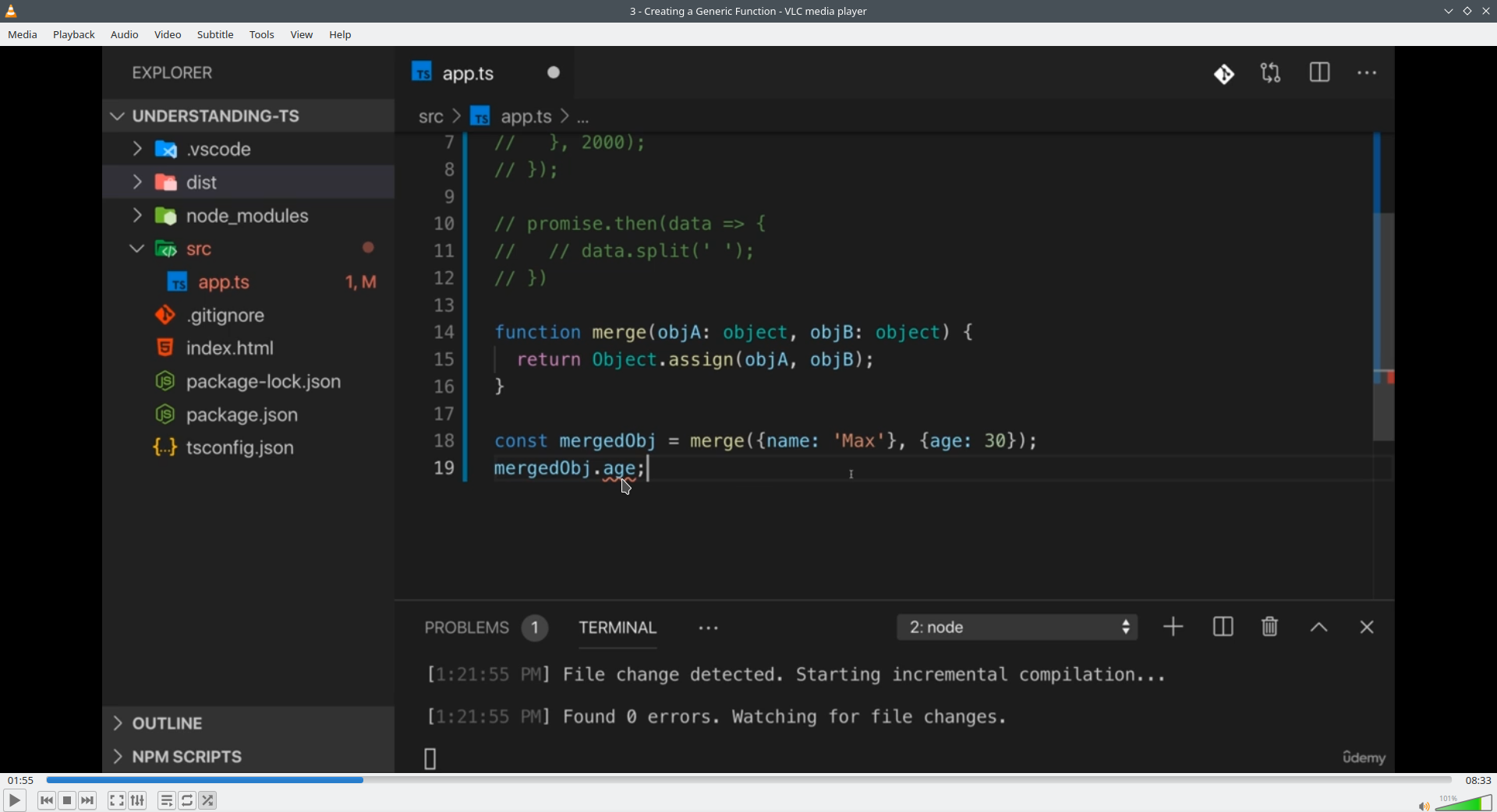The image size is (1497, 812).
Task: Click the EXPLORER panel heading
Action: [172, 73]
